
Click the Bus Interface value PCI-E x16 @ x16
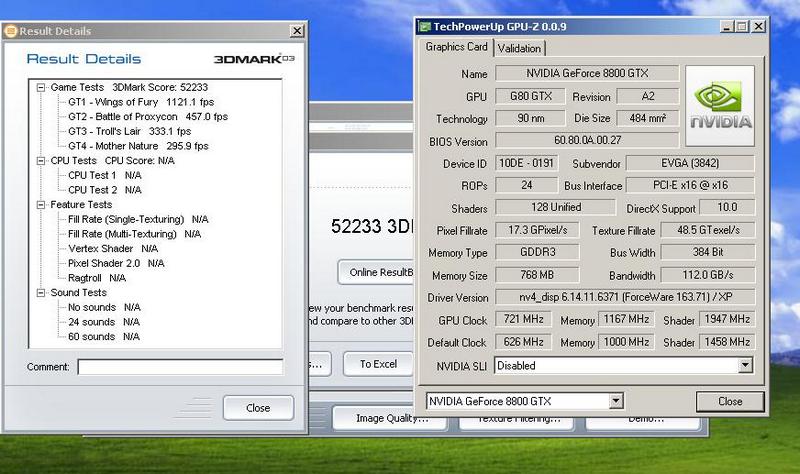[x=690, y=185]
